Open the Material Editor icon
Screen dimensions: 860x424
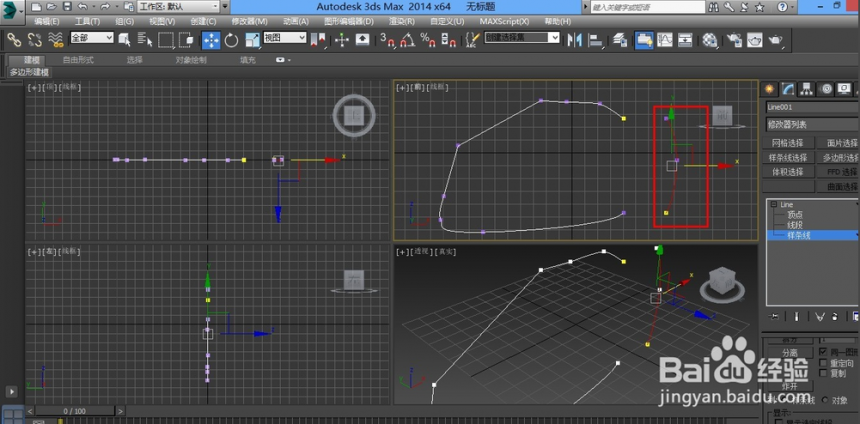tap(710, 40)
